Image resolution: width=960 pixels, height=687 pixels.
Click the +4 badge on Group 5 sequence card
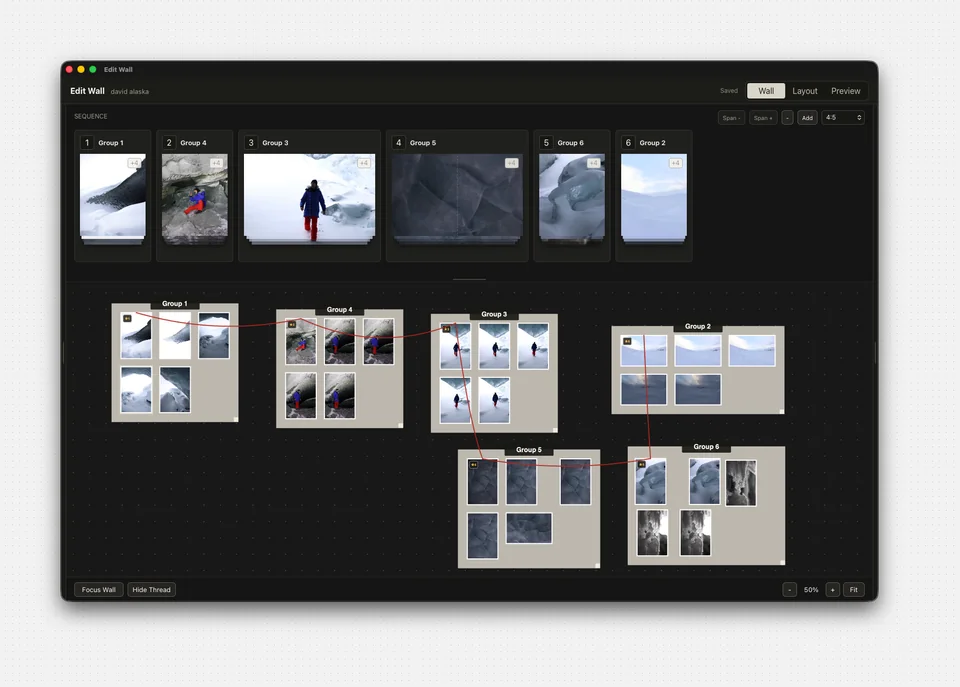click(512, 163)
